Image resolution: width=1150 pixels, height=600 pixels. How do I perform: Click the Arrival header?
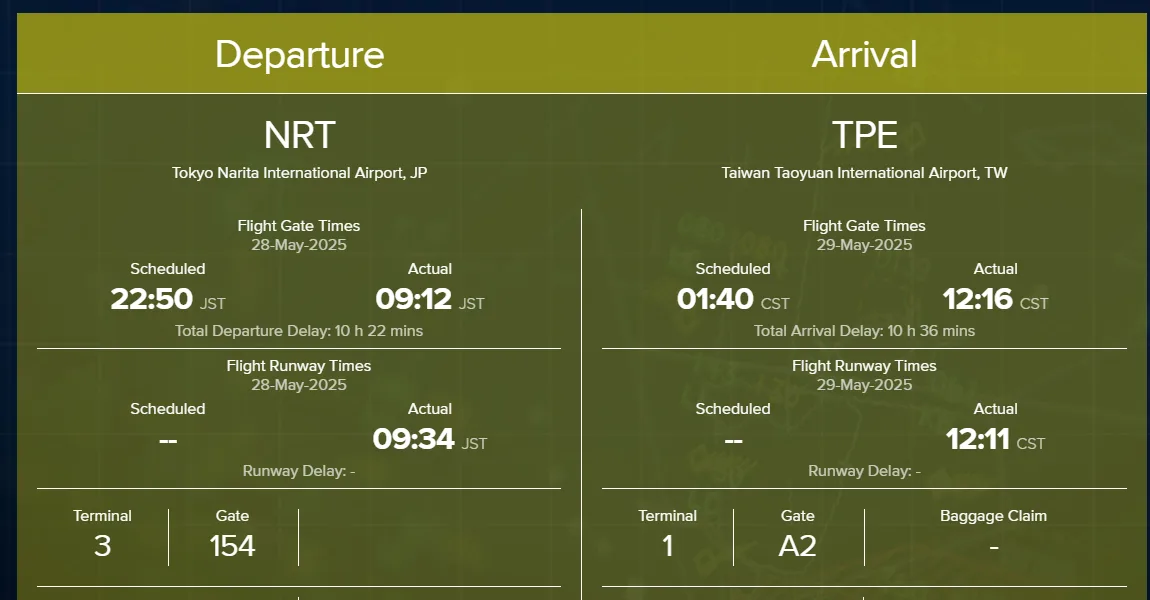[864, 55]
